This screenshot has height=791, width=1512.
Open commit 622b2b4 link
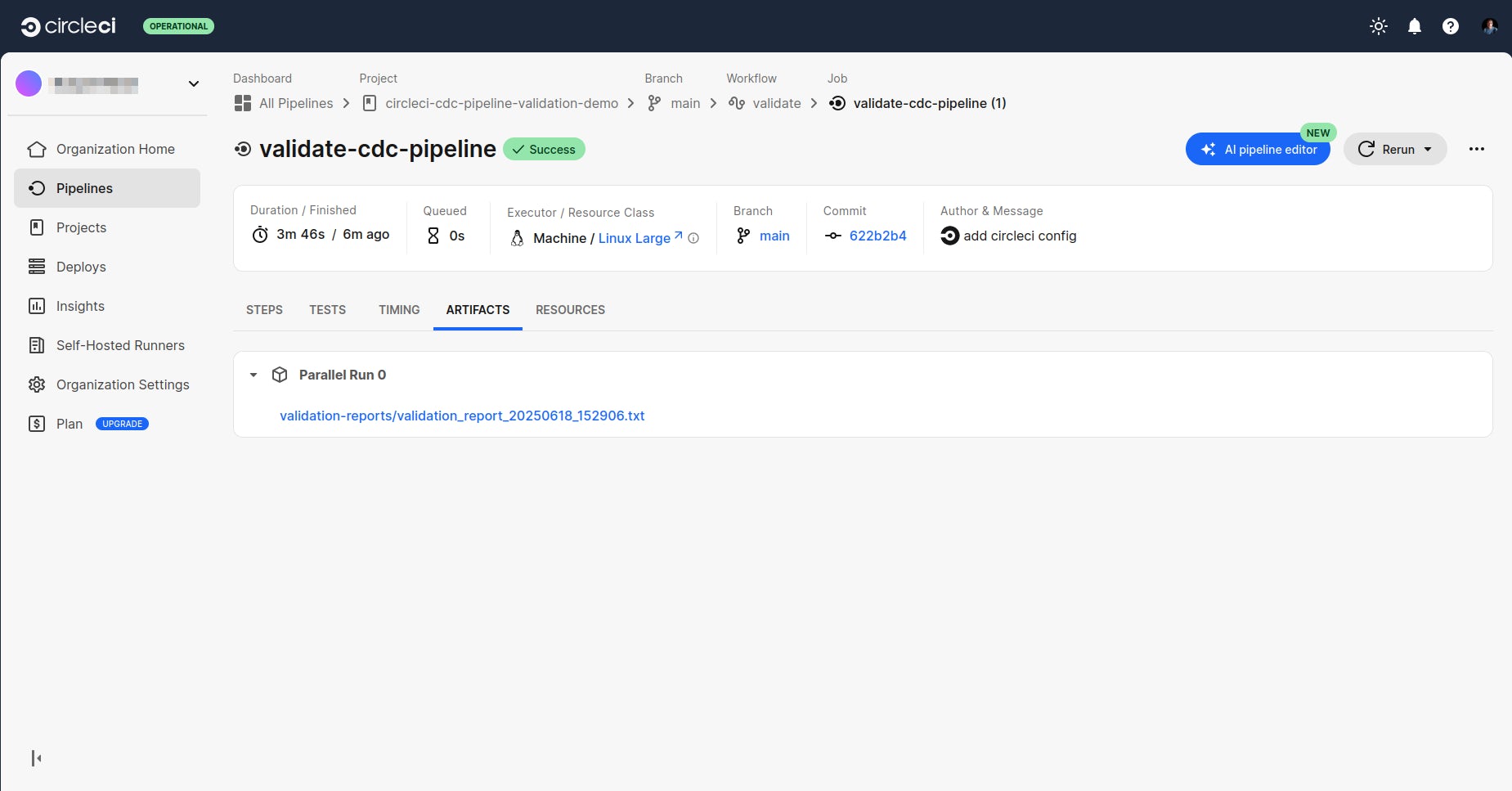[878, 236]
